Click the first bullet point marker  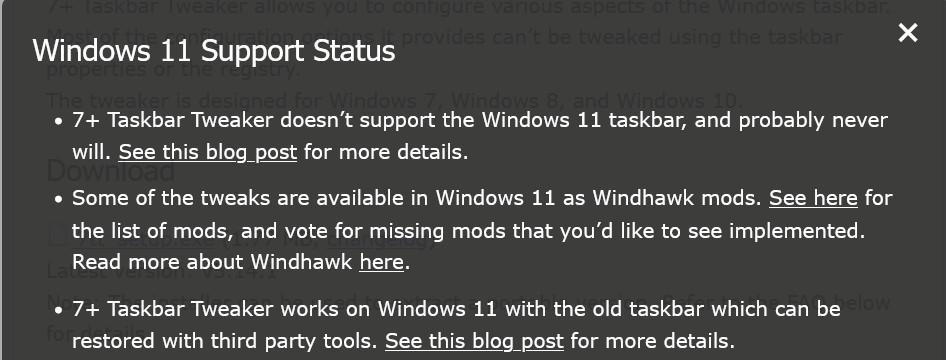(59, 121)
